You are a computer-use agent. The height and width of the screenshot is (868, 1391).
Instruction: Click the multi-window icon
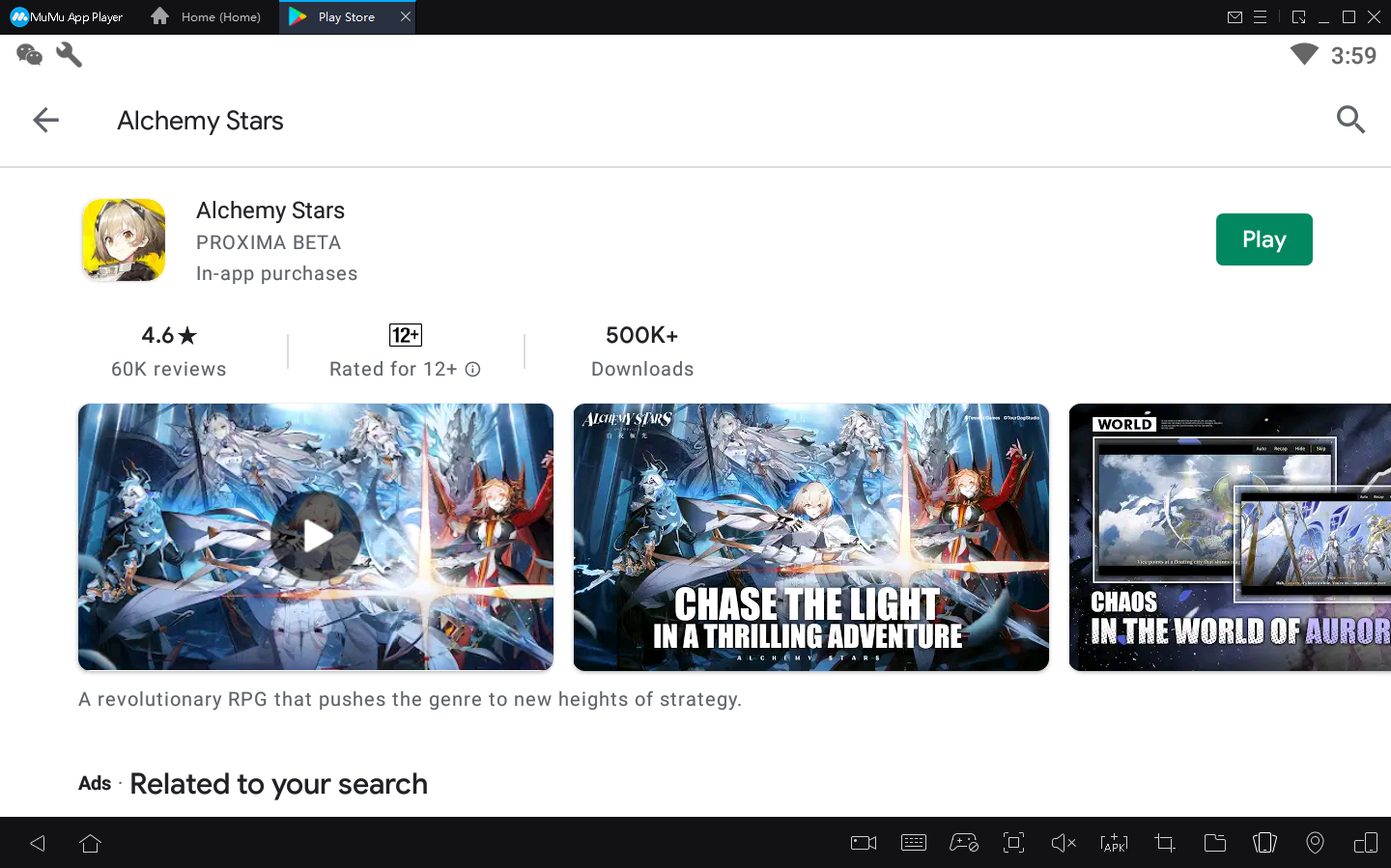tap(1366, 843)
